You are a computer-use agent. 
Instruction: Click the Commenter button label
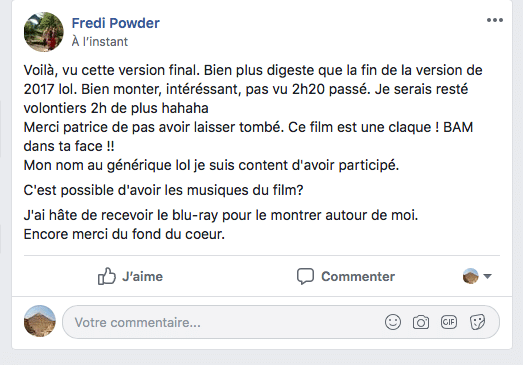point(358,276)
